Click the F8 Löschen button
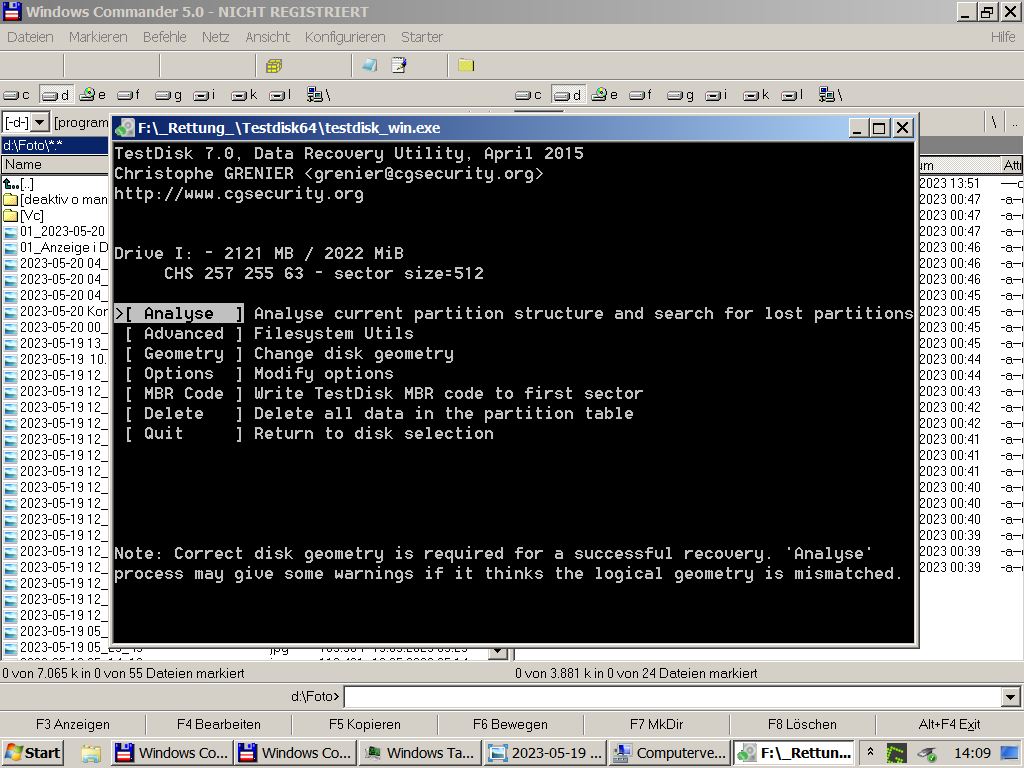The image size is (1024, 768). (802, 724)
